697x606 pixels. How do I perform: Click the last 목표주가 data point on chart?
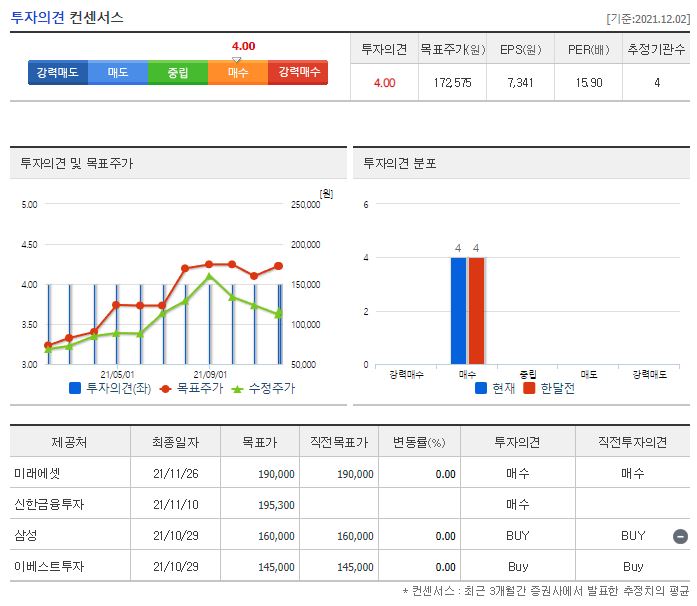click(278, 266)
